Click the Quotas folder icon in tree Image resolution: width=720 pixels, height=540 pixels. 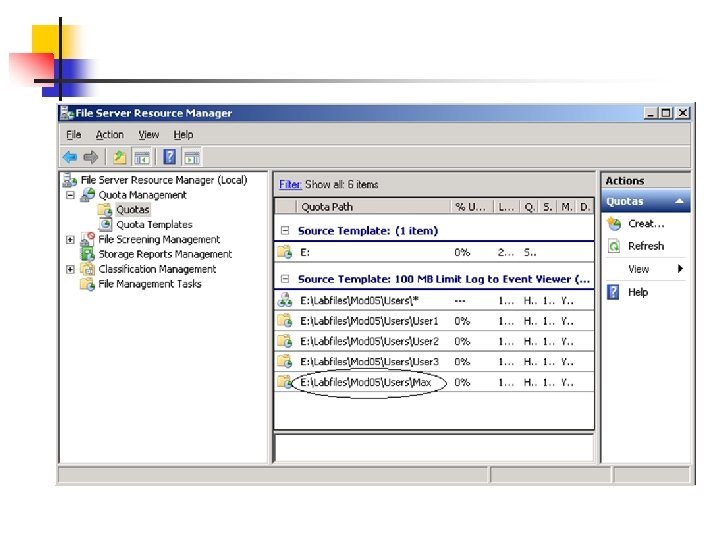(105, 210)
